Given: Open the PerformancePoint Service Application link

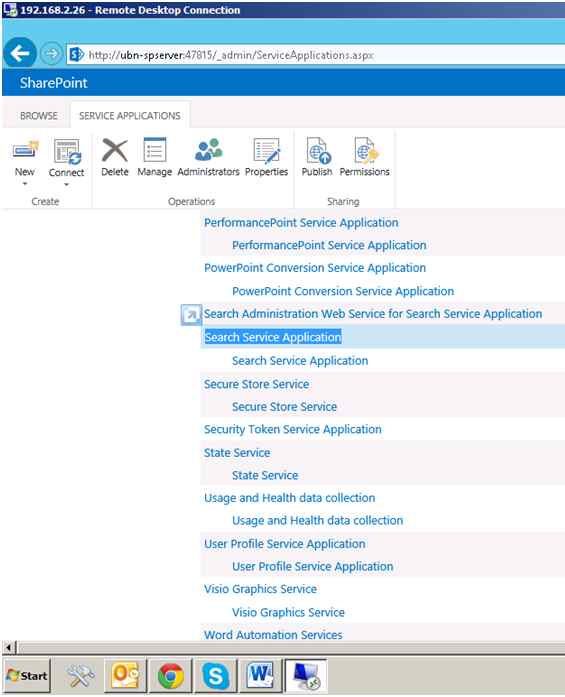Looking at the screenshot, I should click(301, 223).
